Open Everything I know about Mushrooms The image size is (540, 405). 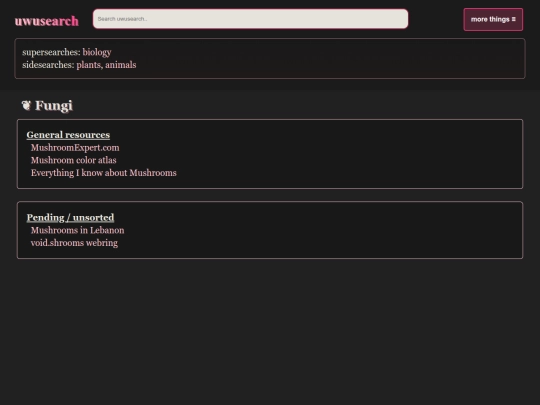pyautogui.click(x=104, y=173)
